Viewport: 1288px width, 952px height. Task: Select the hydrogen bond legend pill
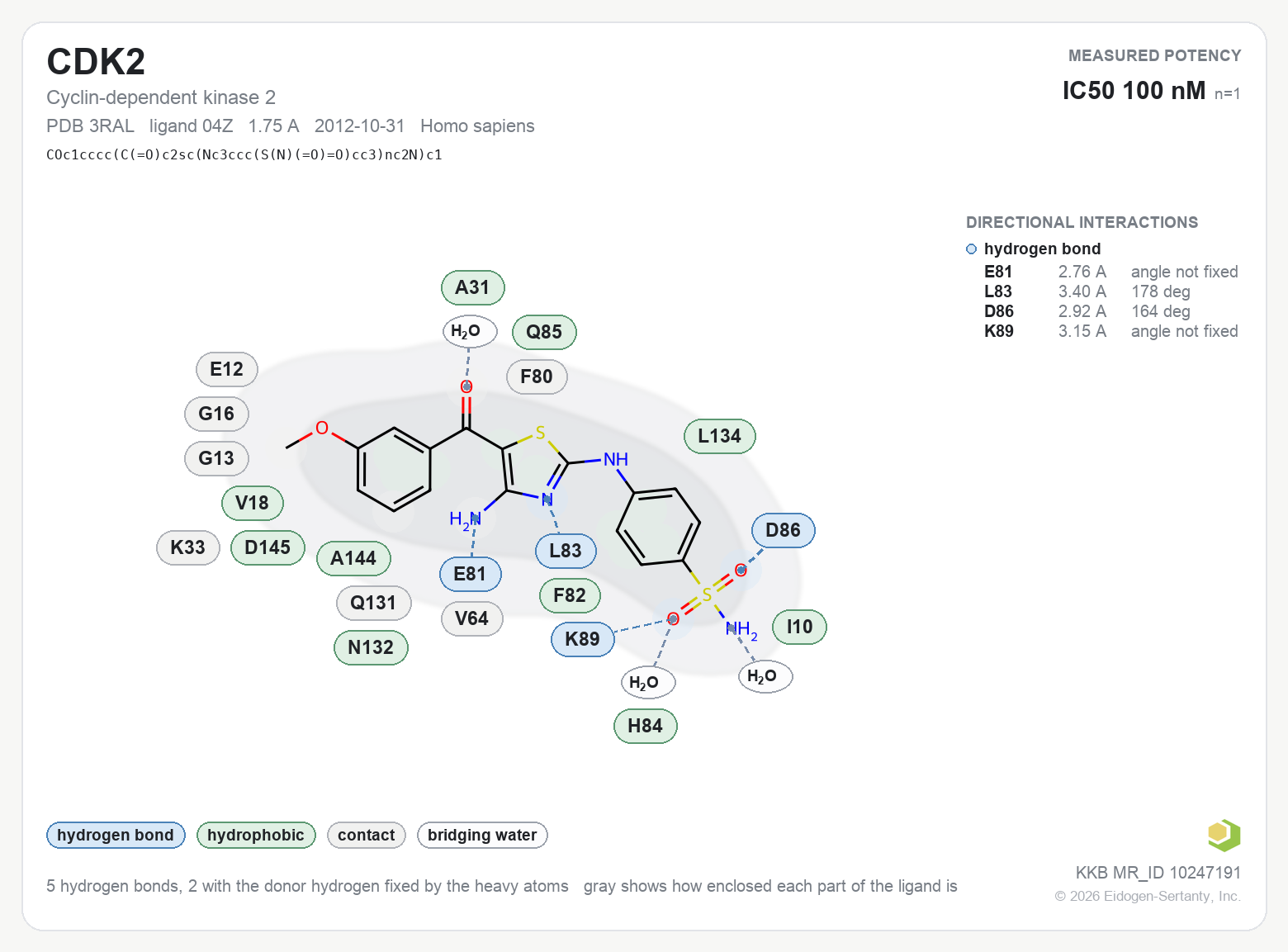pyautogui.click(x=116, y=835)
